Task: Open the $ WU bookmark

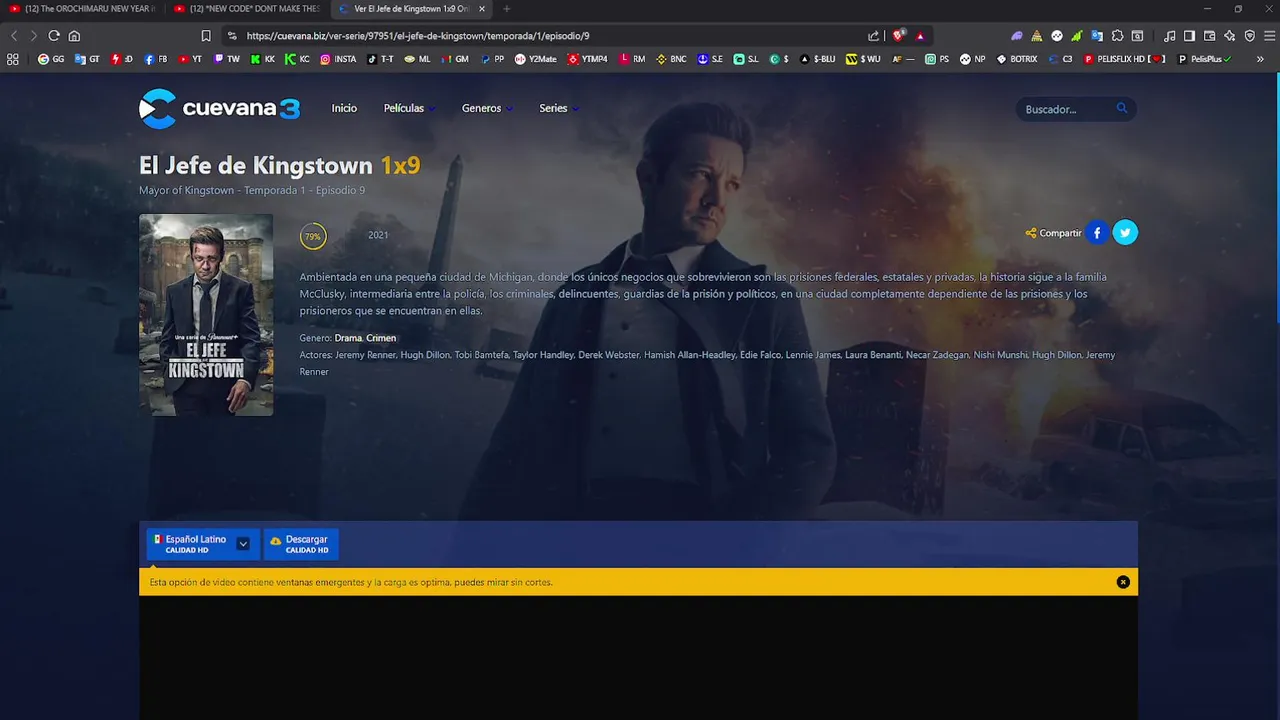Action: click(864, 59)
